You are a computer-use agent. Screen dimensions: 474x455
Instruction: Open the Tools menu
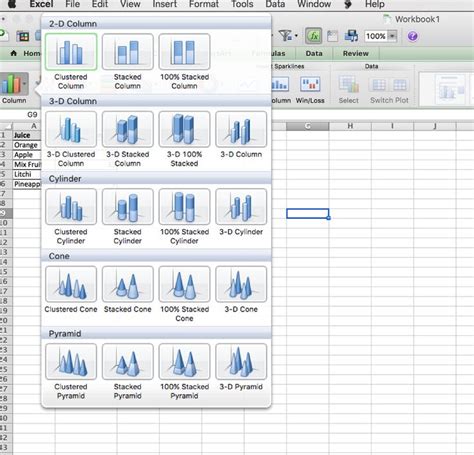pyautogui.click(x=242, y=4)
